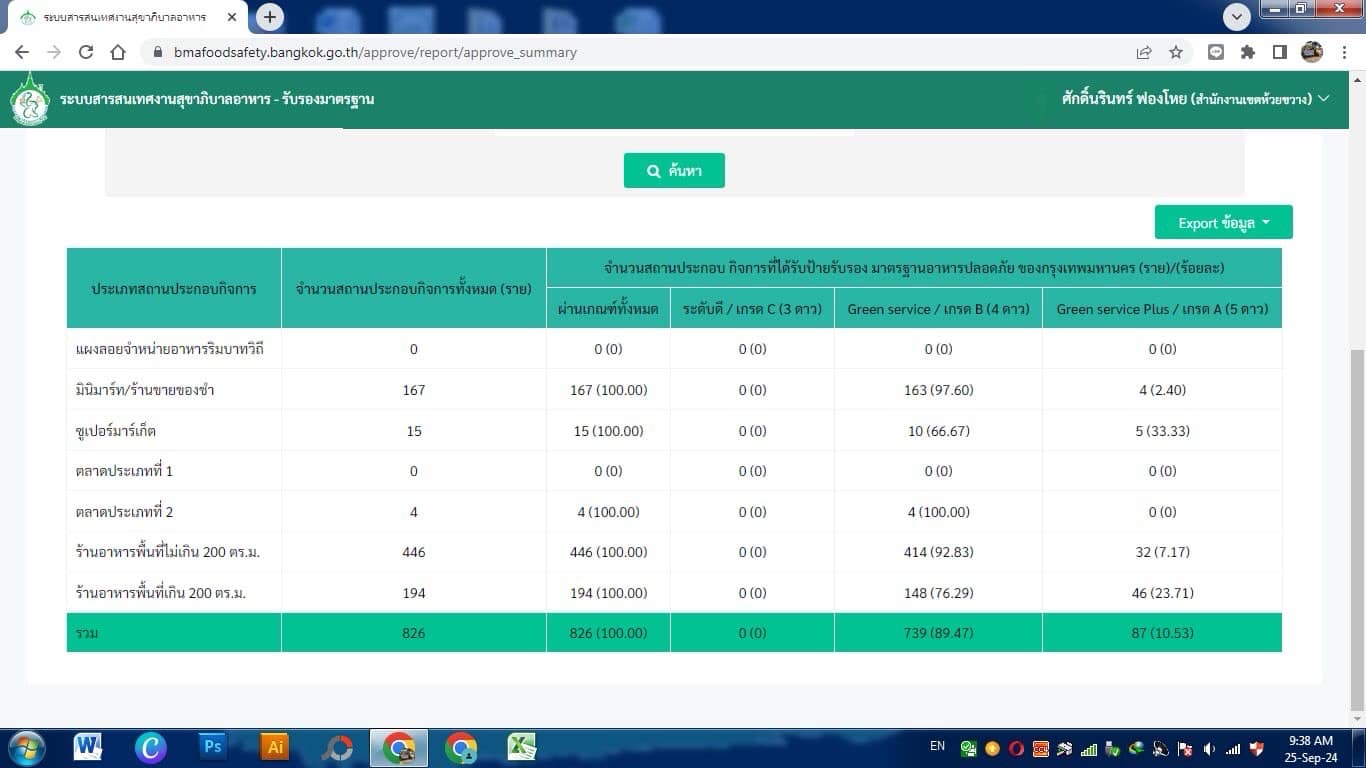The height and width of the screenshot is (768, 1366).
Task: Toggle the Chrome side panel icon
Action: click(1279, 52)
